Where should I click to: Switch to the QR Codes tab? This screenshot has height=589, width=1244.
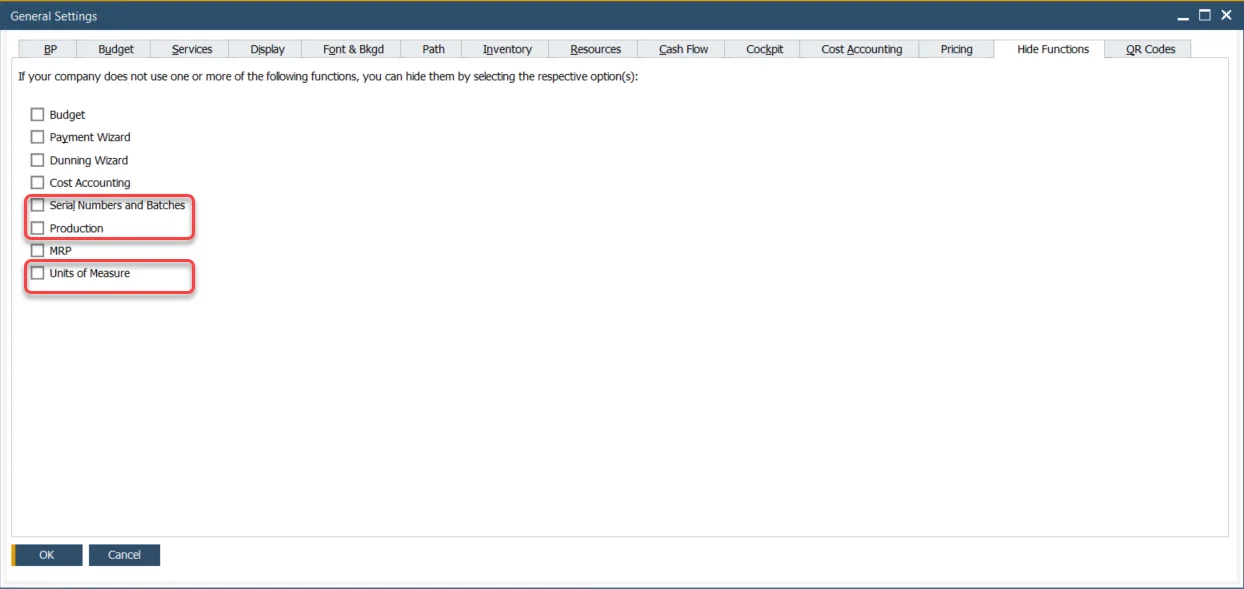pyautogui.click(x=1147, y=48)
